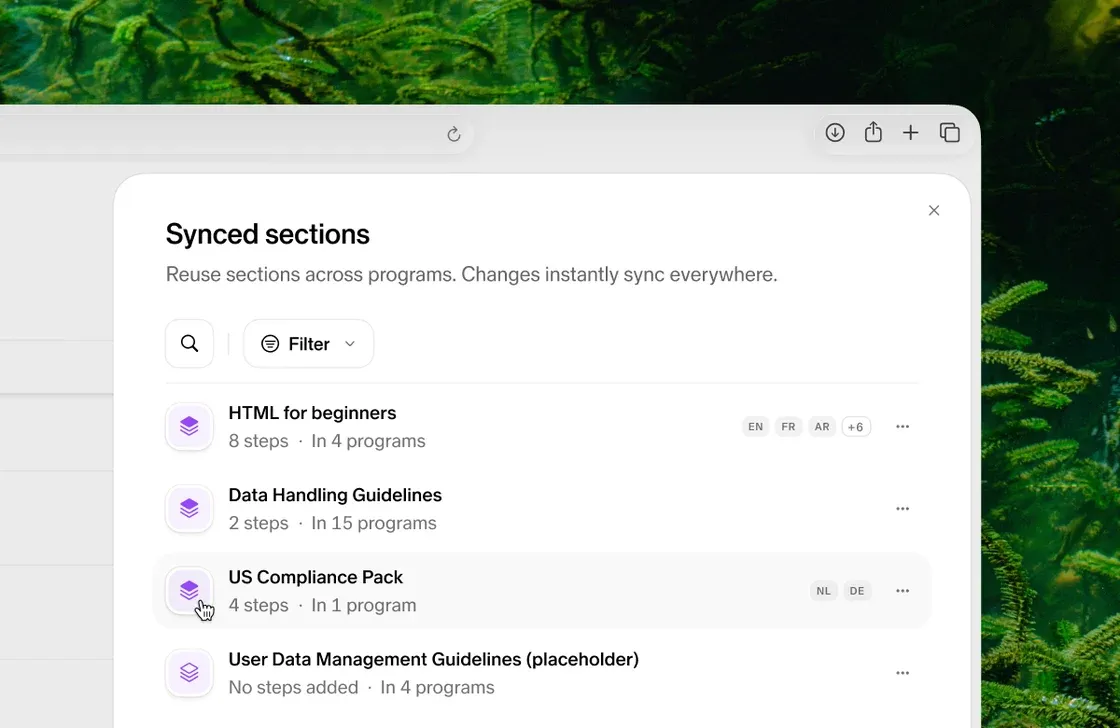The height and width of the screenshot is (728, 1120).
Task: Open search with the magnifier icon
Action: point(189,344)
